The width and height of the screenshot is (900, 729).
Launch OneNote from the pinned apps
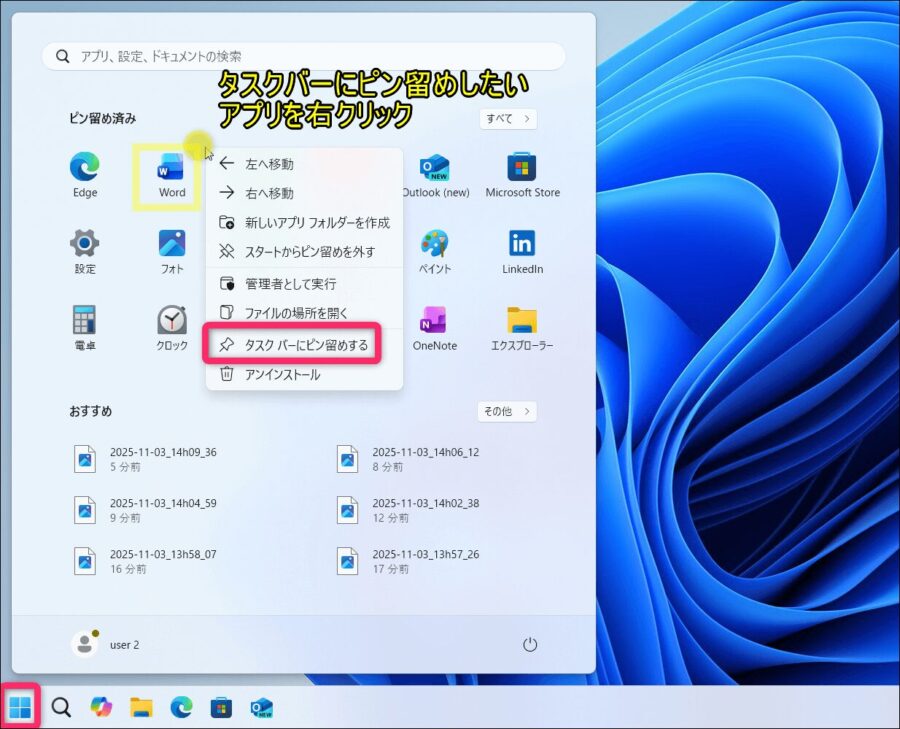tap(435, 325)
